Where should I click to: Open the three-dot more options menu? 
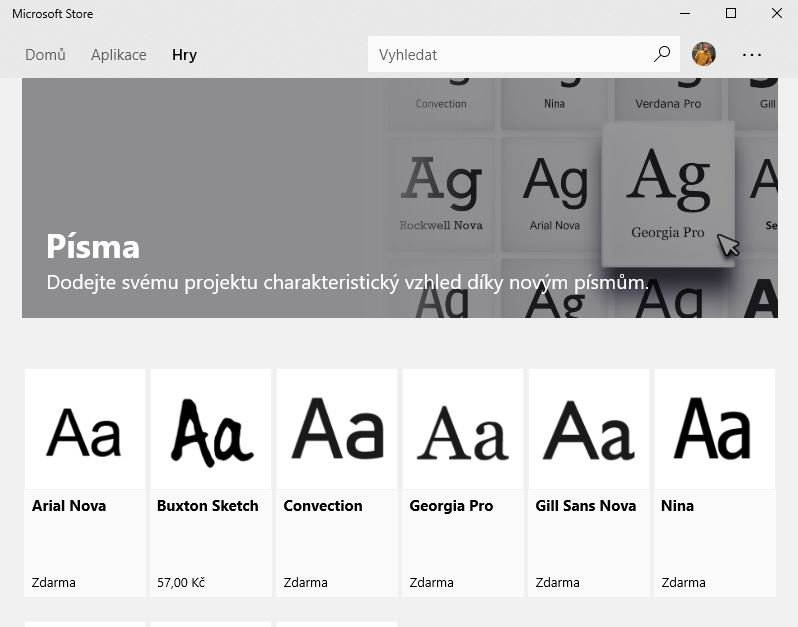[x=752, y=54]
